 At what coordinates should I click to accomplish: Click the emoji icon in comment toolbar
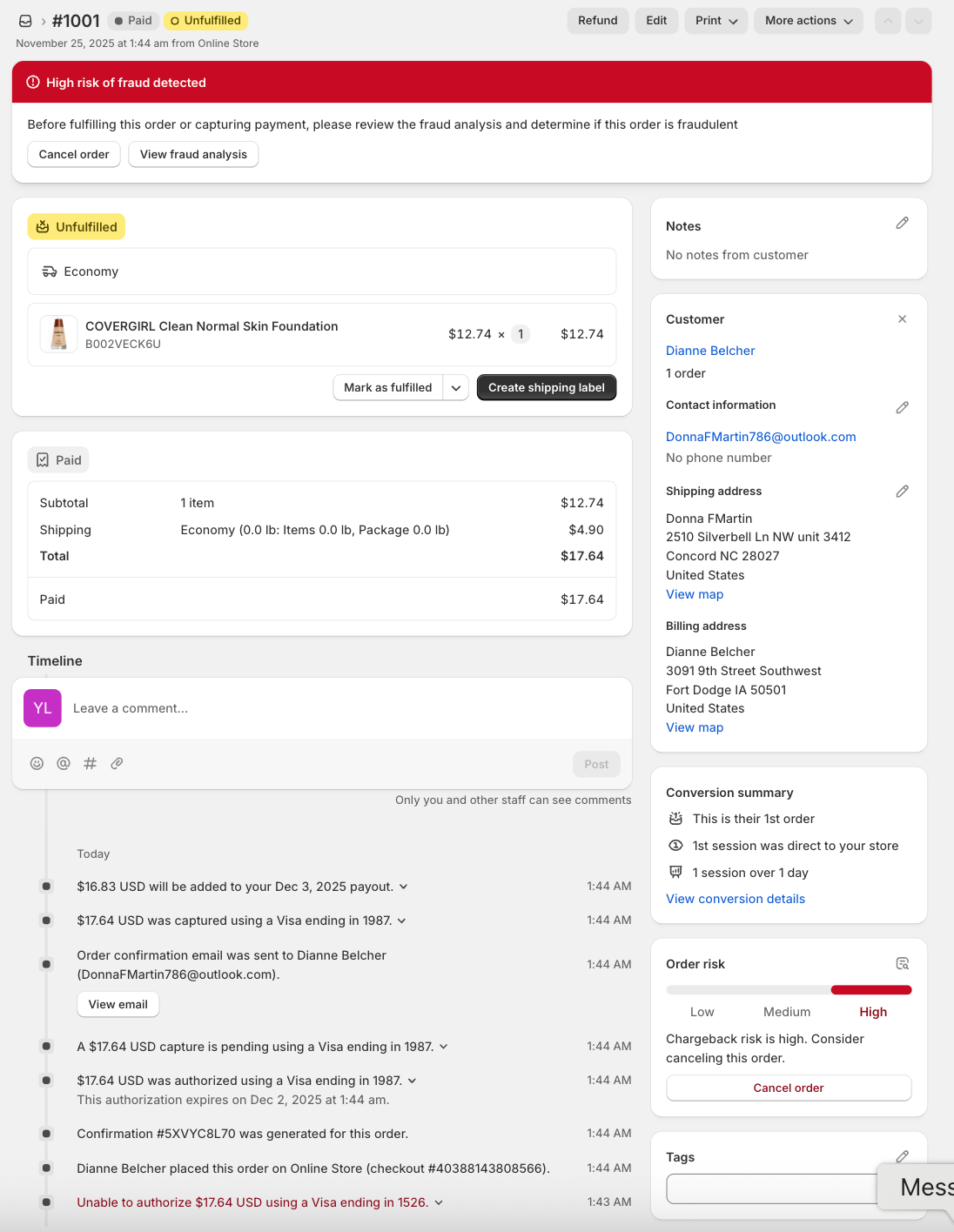37,764
